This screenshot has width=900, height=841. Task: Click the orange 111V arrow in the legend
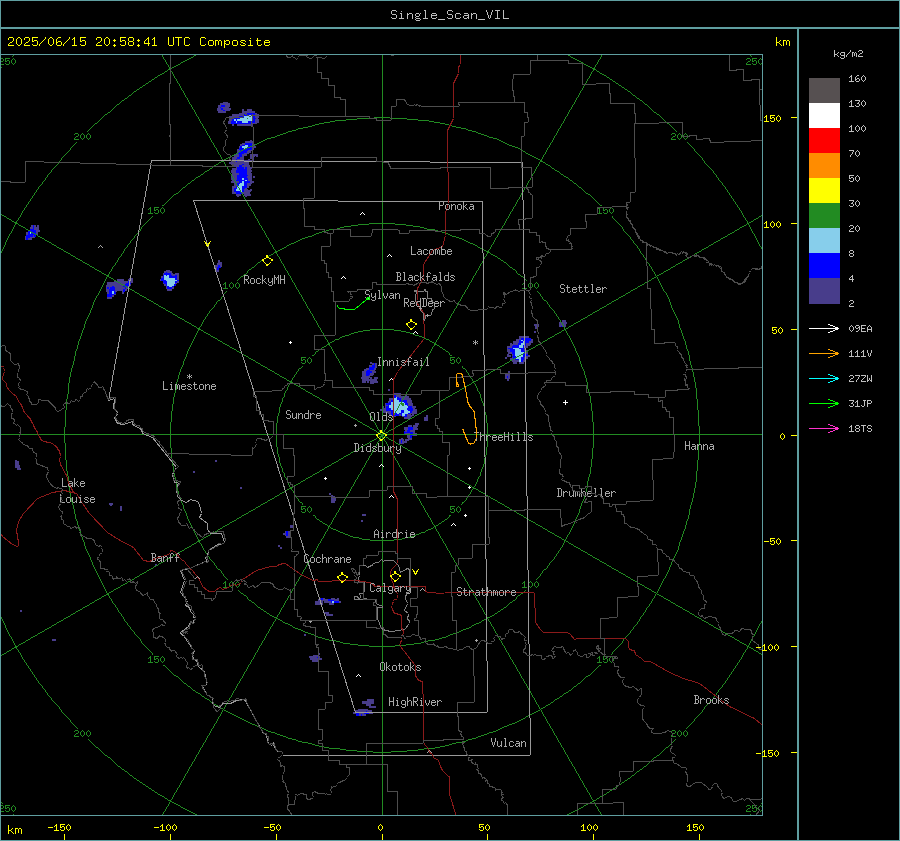coord(824,354)
